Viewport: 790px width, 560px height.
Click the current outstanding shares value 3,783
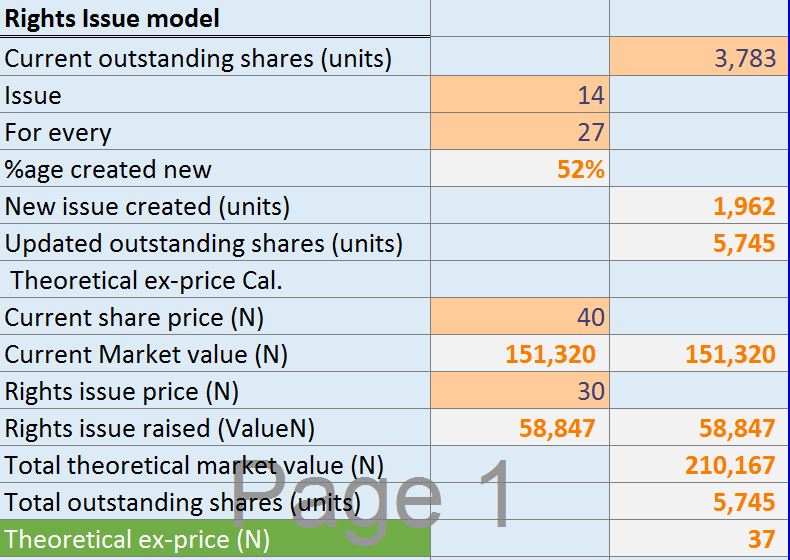(x=699, y=58)
